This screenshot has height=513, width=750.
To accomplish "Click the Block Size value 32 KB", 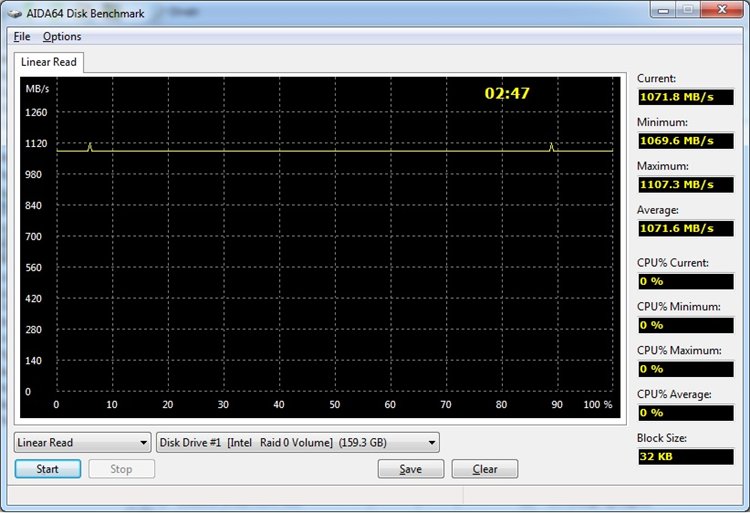I will (x=685, y=457).
